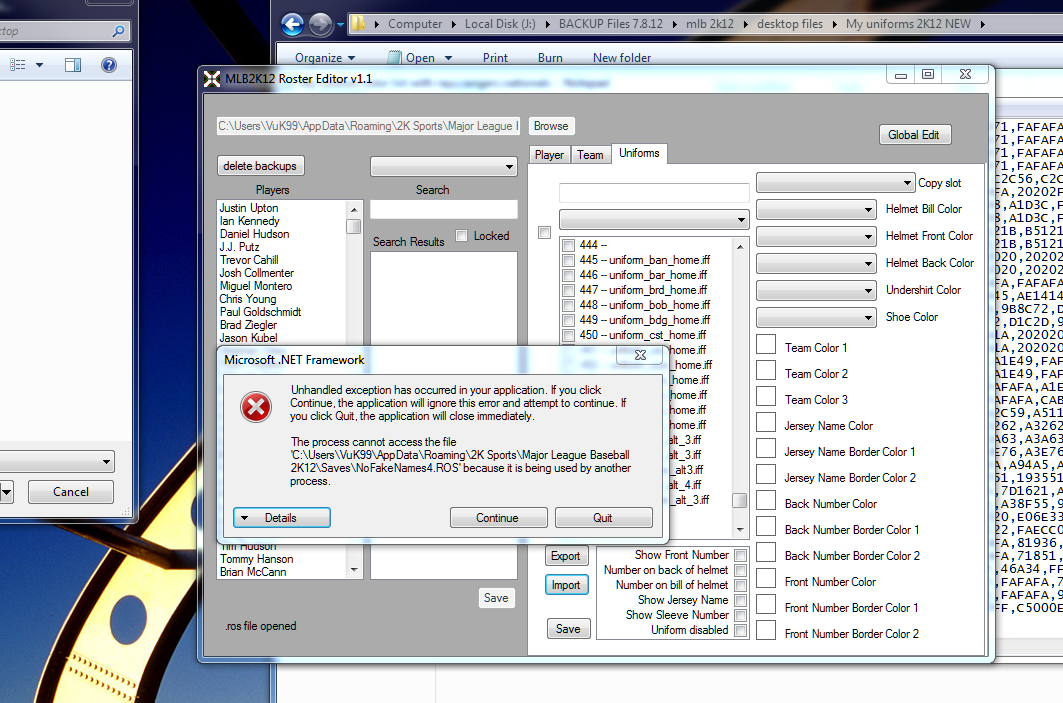Click the view options icon in left window
The height and width of the screenshot is (703, 1063).
18,65
